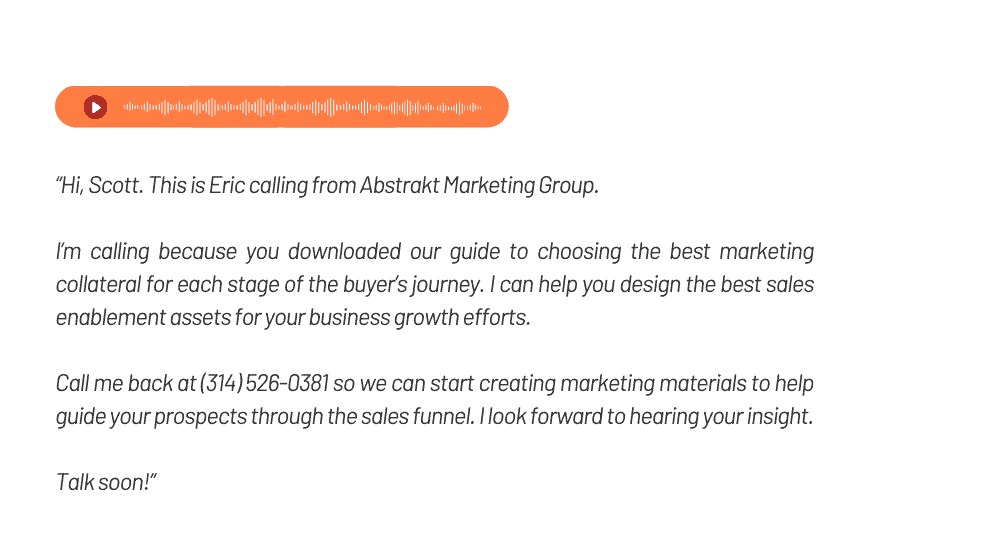Screen dimensions: 1000x550
Task: Click the name "Scott" in the greeting
Action: [114, 185]
